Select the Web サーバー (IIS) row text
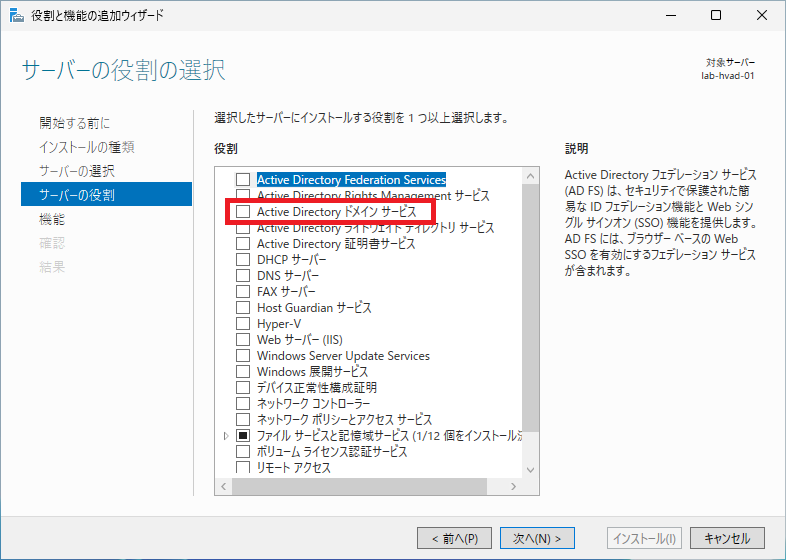 coord(300,340)
